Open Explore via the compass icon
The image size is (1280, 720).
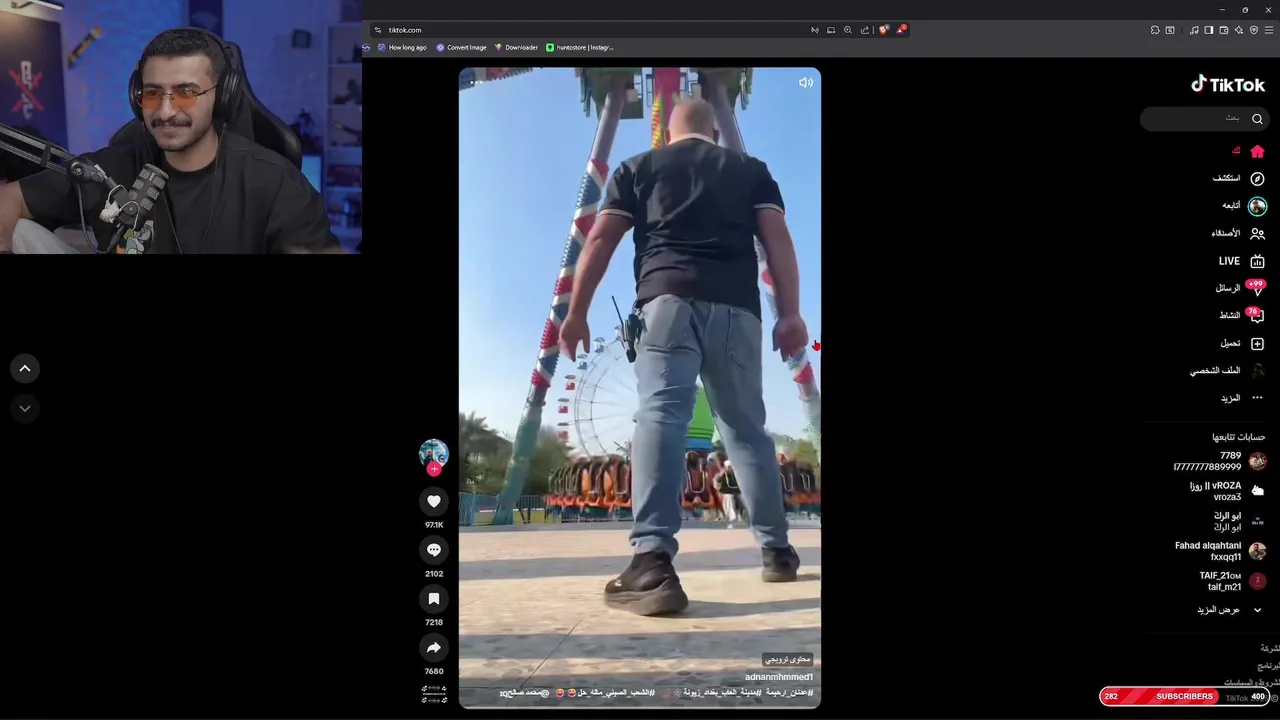tap(1257, 178)
